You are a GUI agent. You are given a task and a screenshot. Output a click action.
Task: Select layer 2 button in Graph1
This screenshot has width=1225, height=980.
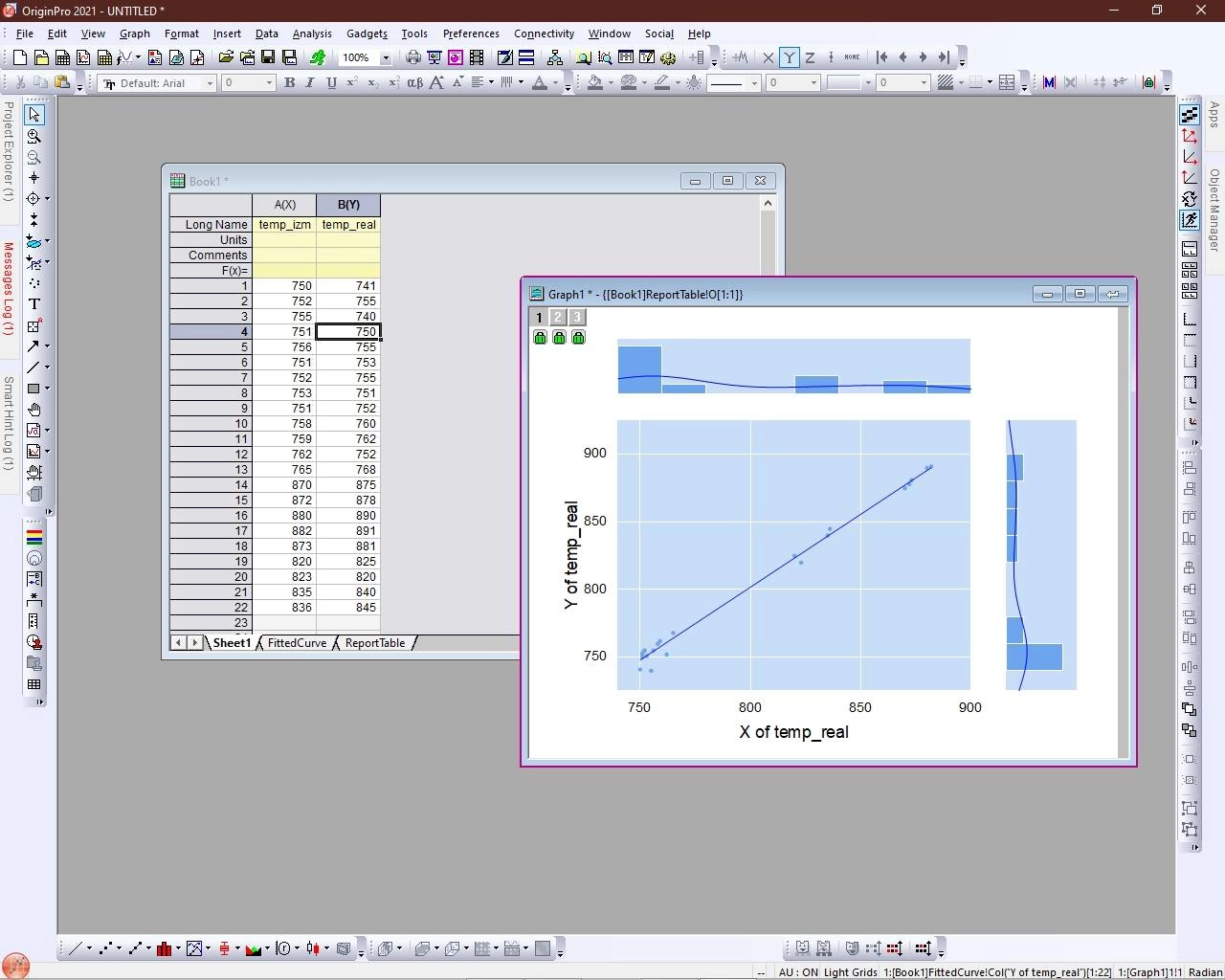[558, 318]
